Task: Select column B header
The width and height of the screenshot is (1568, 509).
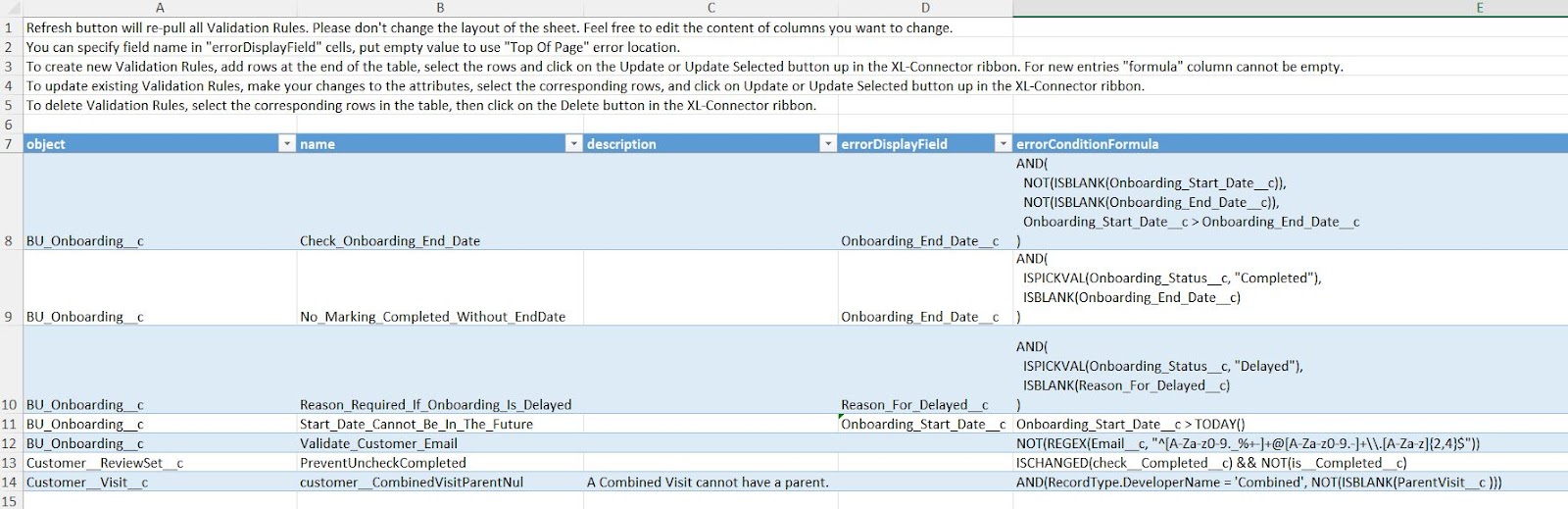Action: click(440, 8)
